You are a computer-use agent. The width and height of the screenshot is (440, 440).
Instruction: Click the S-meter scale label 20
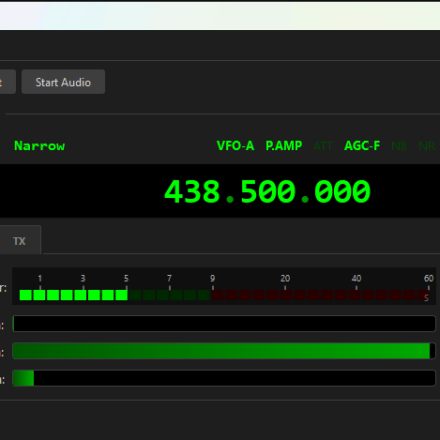point(285,278)
